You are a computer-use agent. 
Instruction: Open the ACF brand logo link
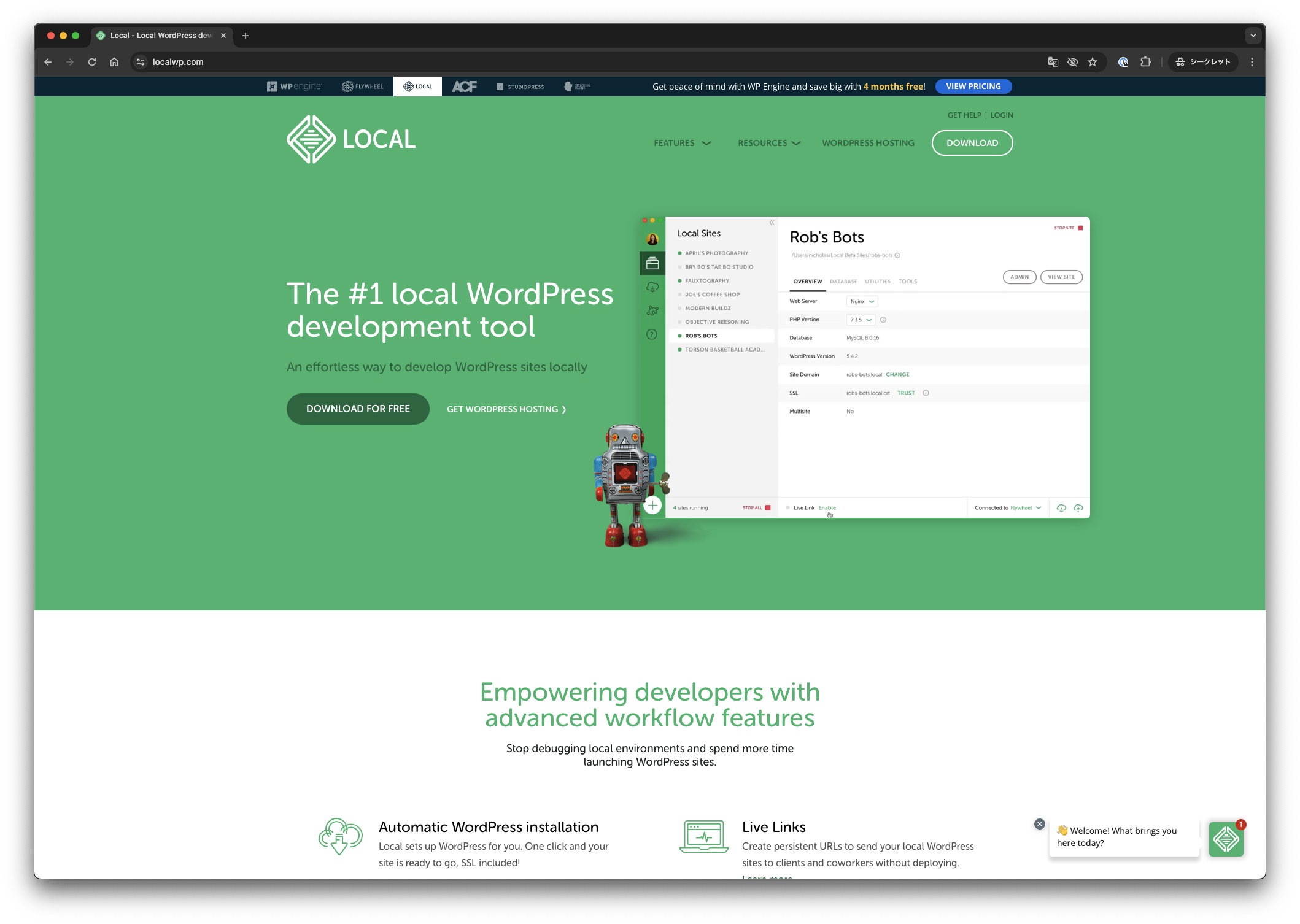tap(464, 87)
